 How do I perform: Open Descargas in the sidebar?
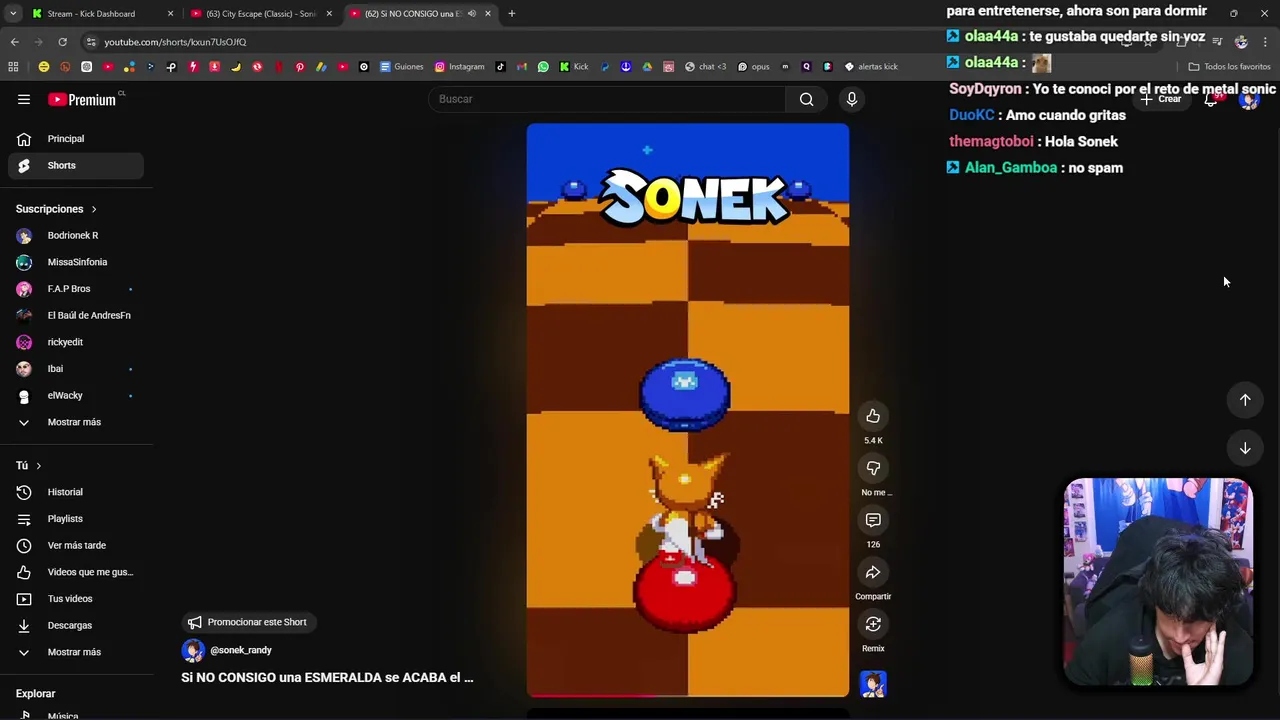point(76,625)
